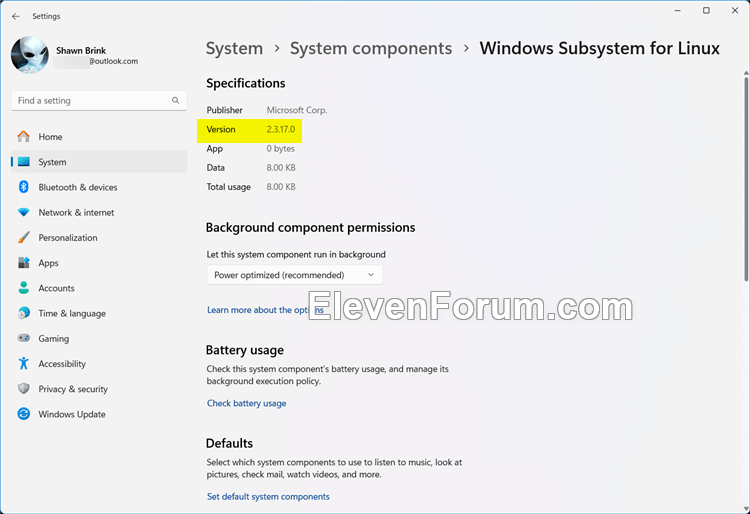The height and width of the screenshot is (514, 750).
Task: Click the version value 2.3.17.0
Action: [281, 129]
